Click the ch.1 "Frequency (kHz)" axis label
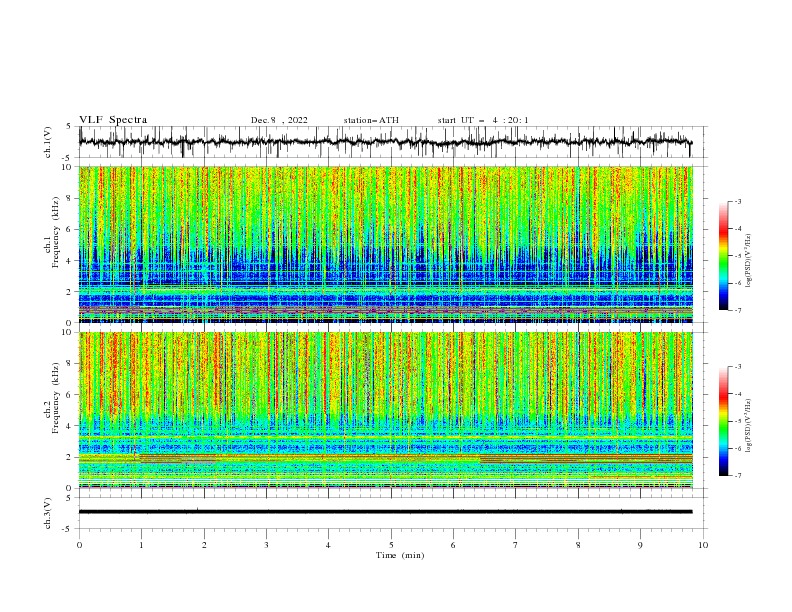Viewport: 792px width, 612px height. [x=55, y=232]
